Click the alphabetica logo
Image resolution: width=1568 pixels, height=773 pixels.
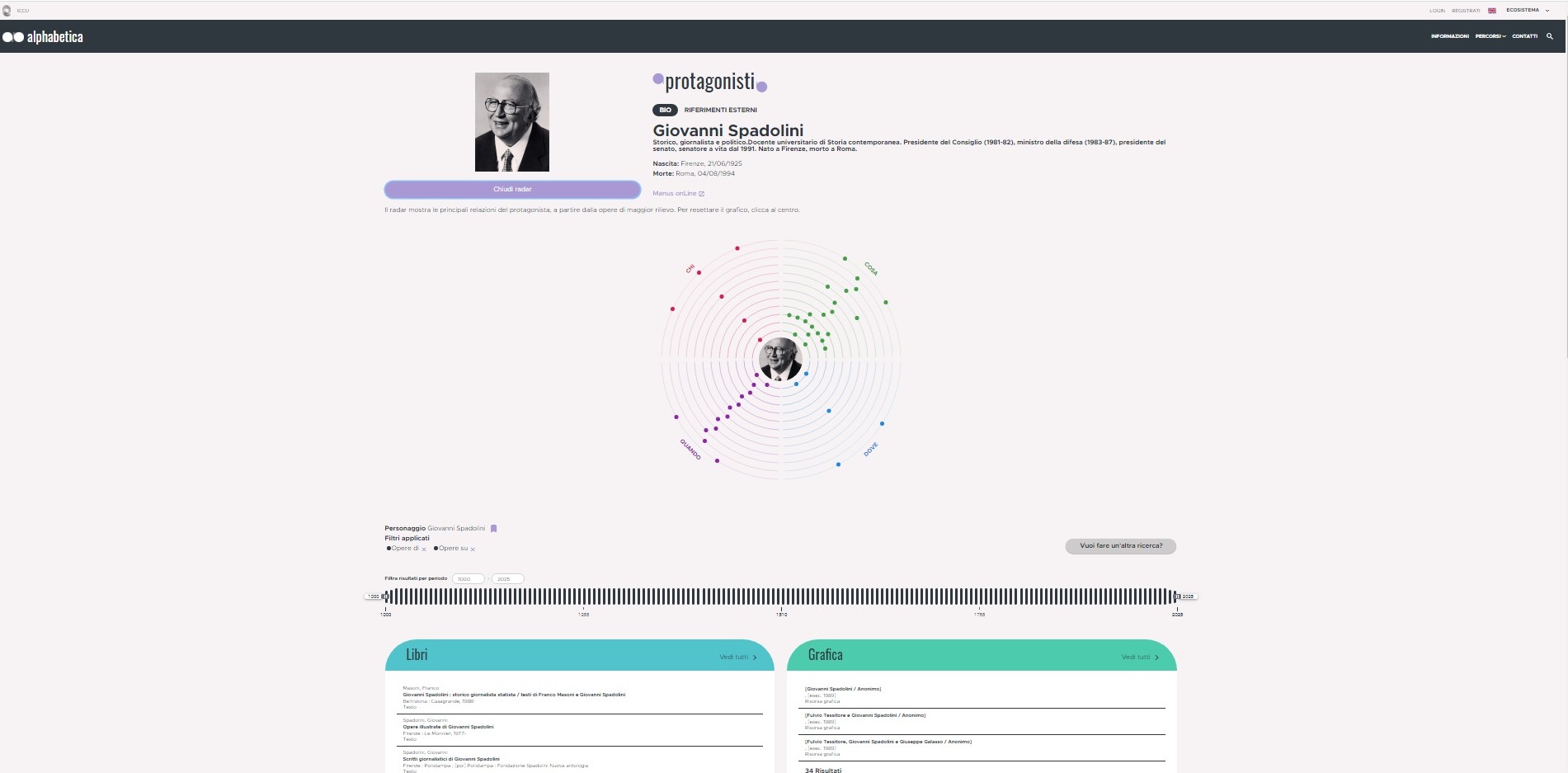(43, 37)
